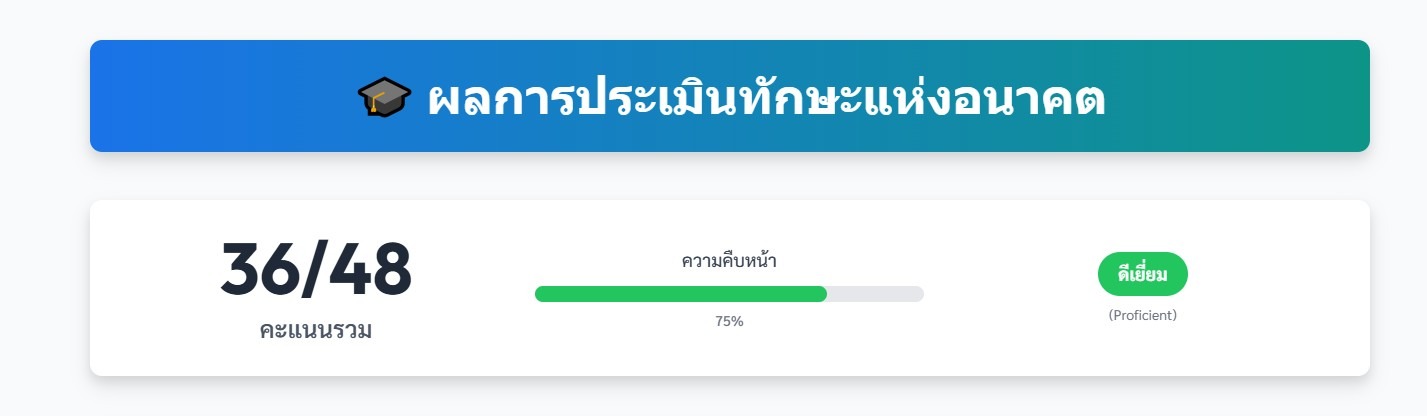This screenshot has width=1427, height=416.
Task: Click the (Proficient) caption under the badge
Action: tap(1142, 316)
